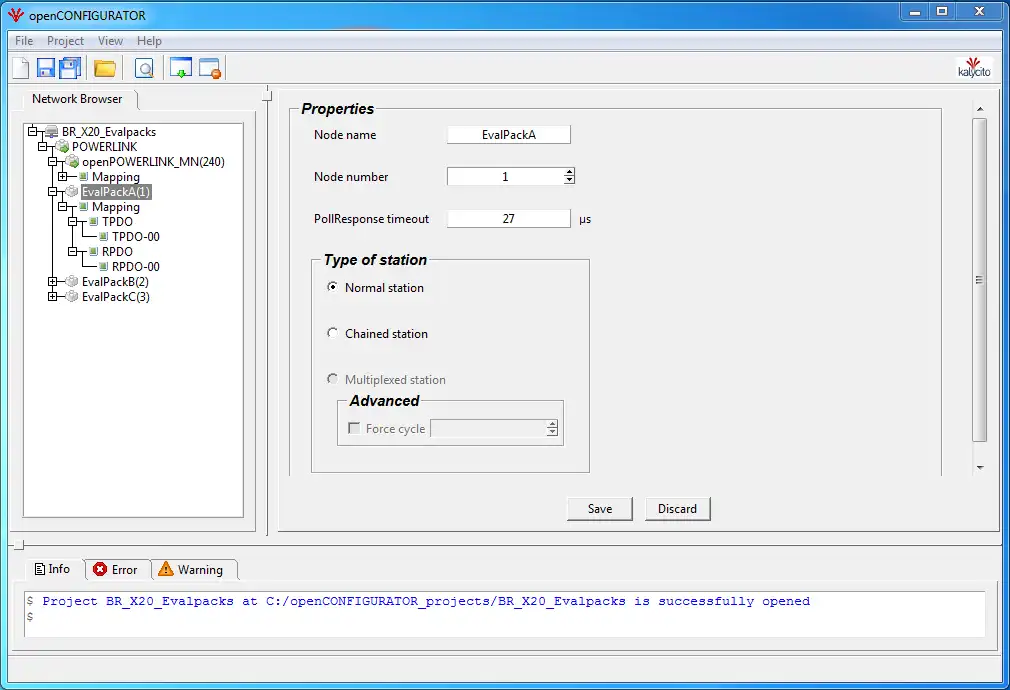Decrease Node number with down arrow
Image resolution: width=1010 pixels, height=690 pixels.
pos(569,180)
